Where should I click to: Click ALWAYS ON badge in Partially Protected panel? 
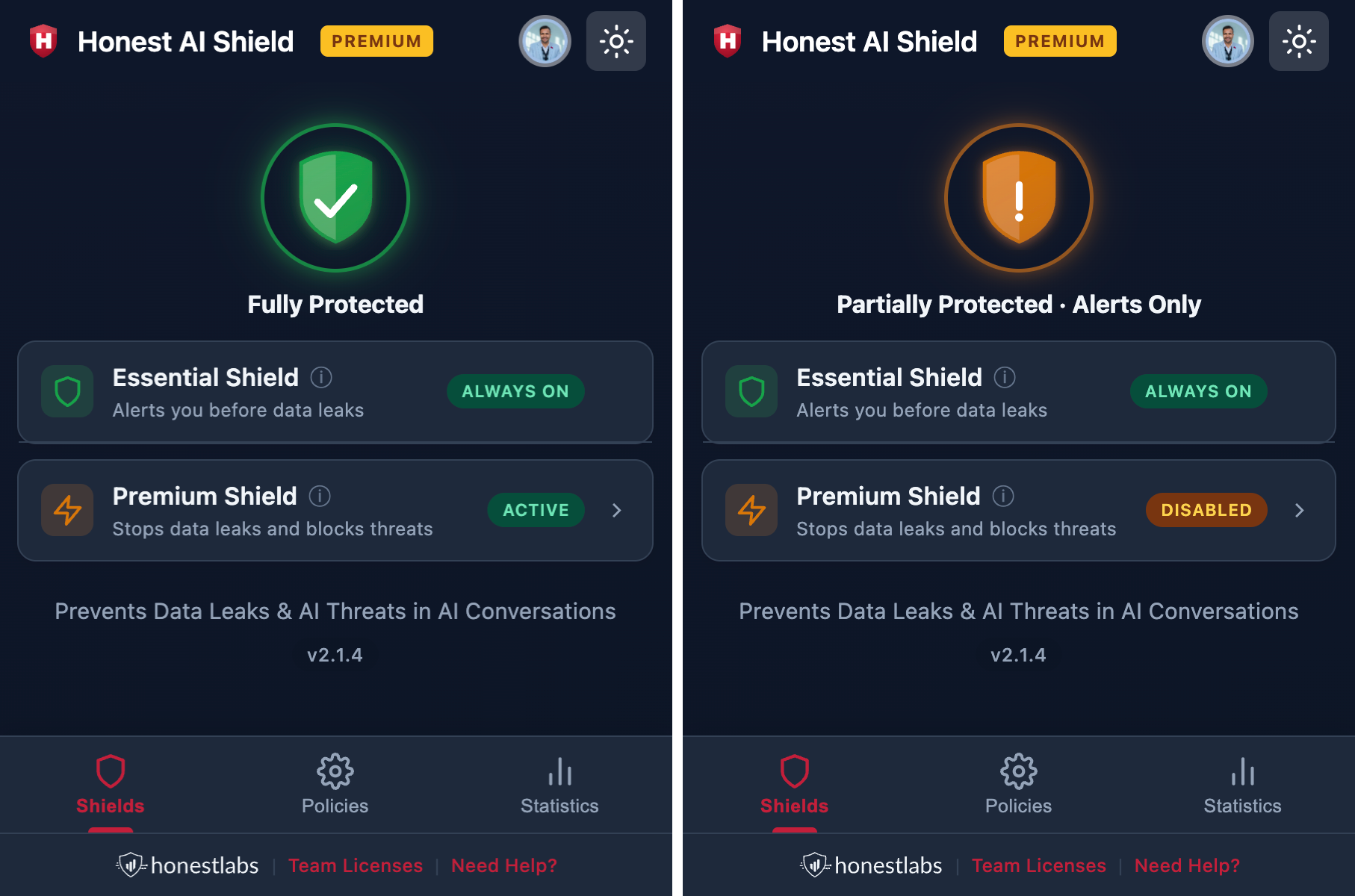pos(1198,391)
